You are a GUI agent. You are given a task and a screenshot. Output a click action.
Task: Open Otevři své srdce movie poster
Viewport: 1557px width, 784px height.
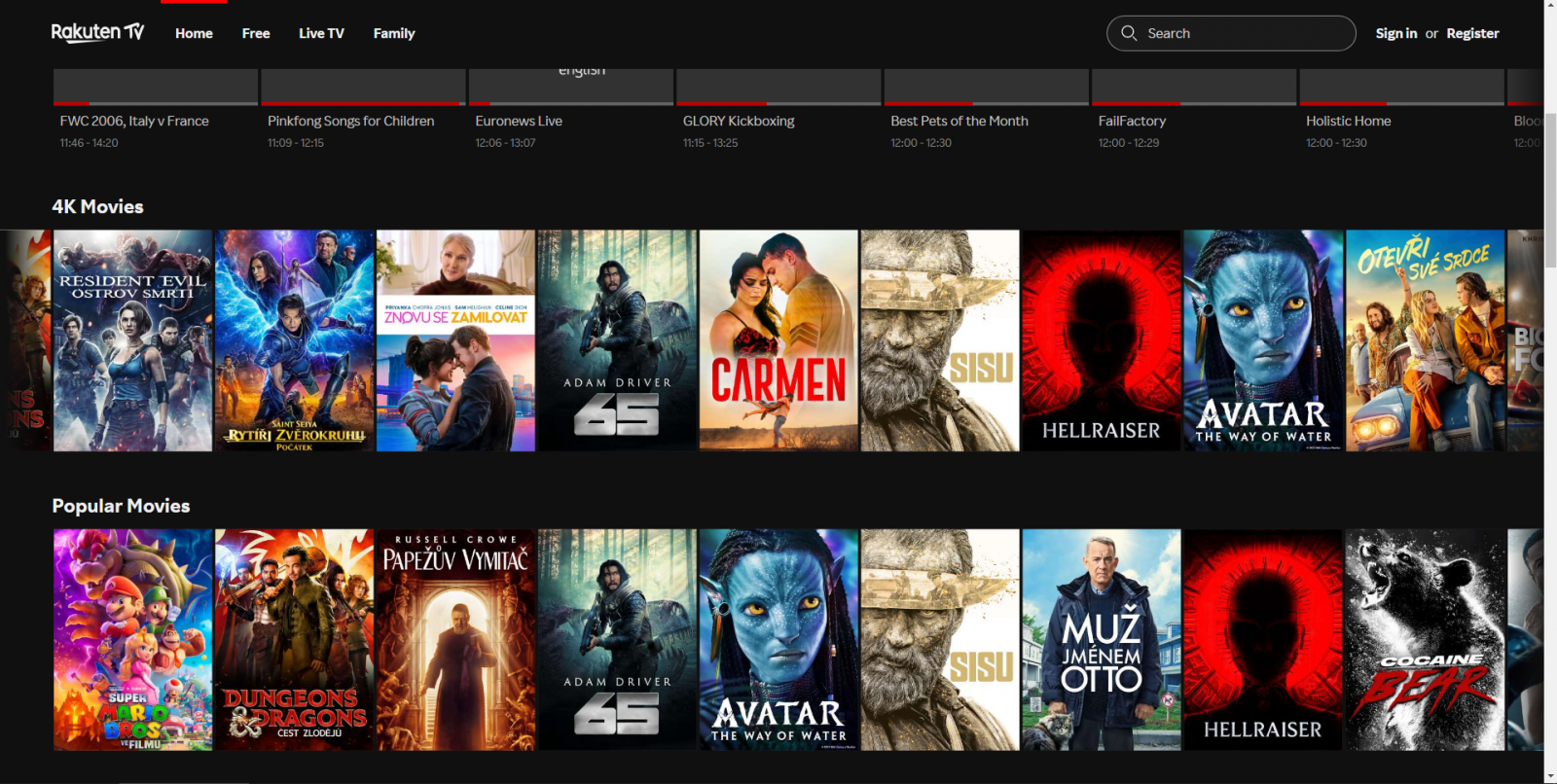click(x=1425, y=340)
